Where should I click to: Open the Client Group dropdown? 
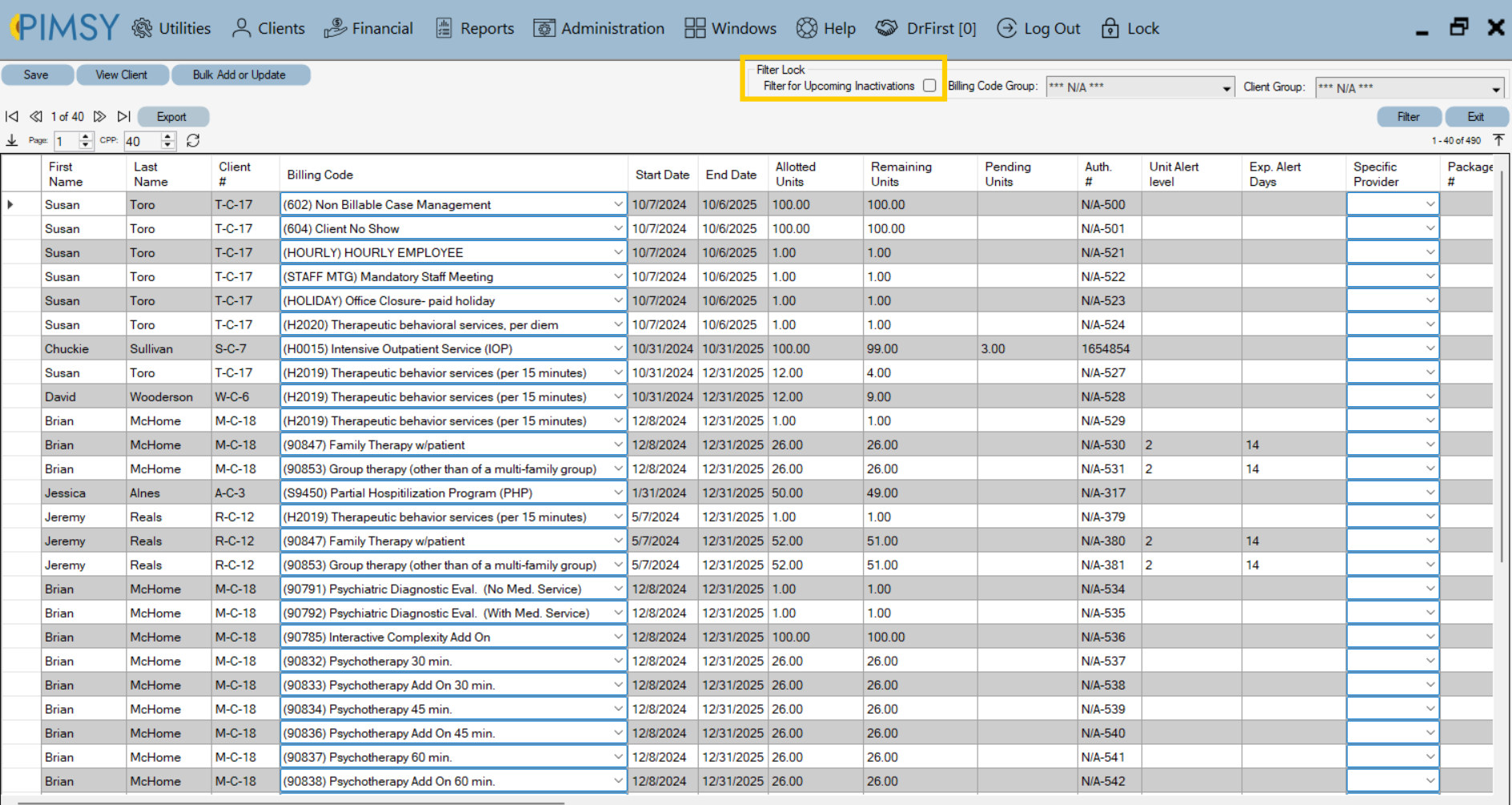click(x=1498, y=88)
